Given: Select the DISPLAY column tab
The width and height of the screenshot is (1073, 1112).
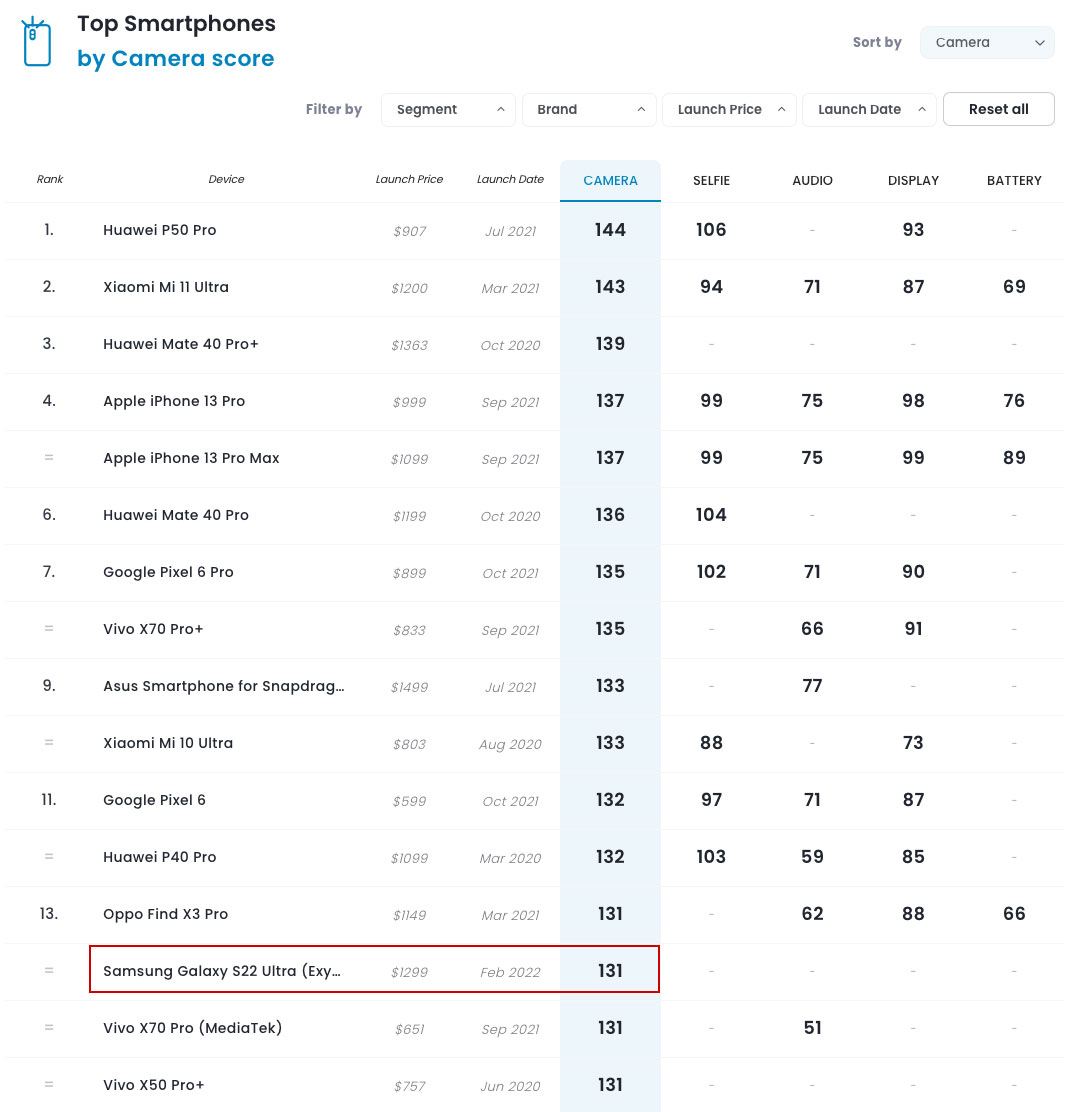Looking at the screenshot, I should coord(913,181).
